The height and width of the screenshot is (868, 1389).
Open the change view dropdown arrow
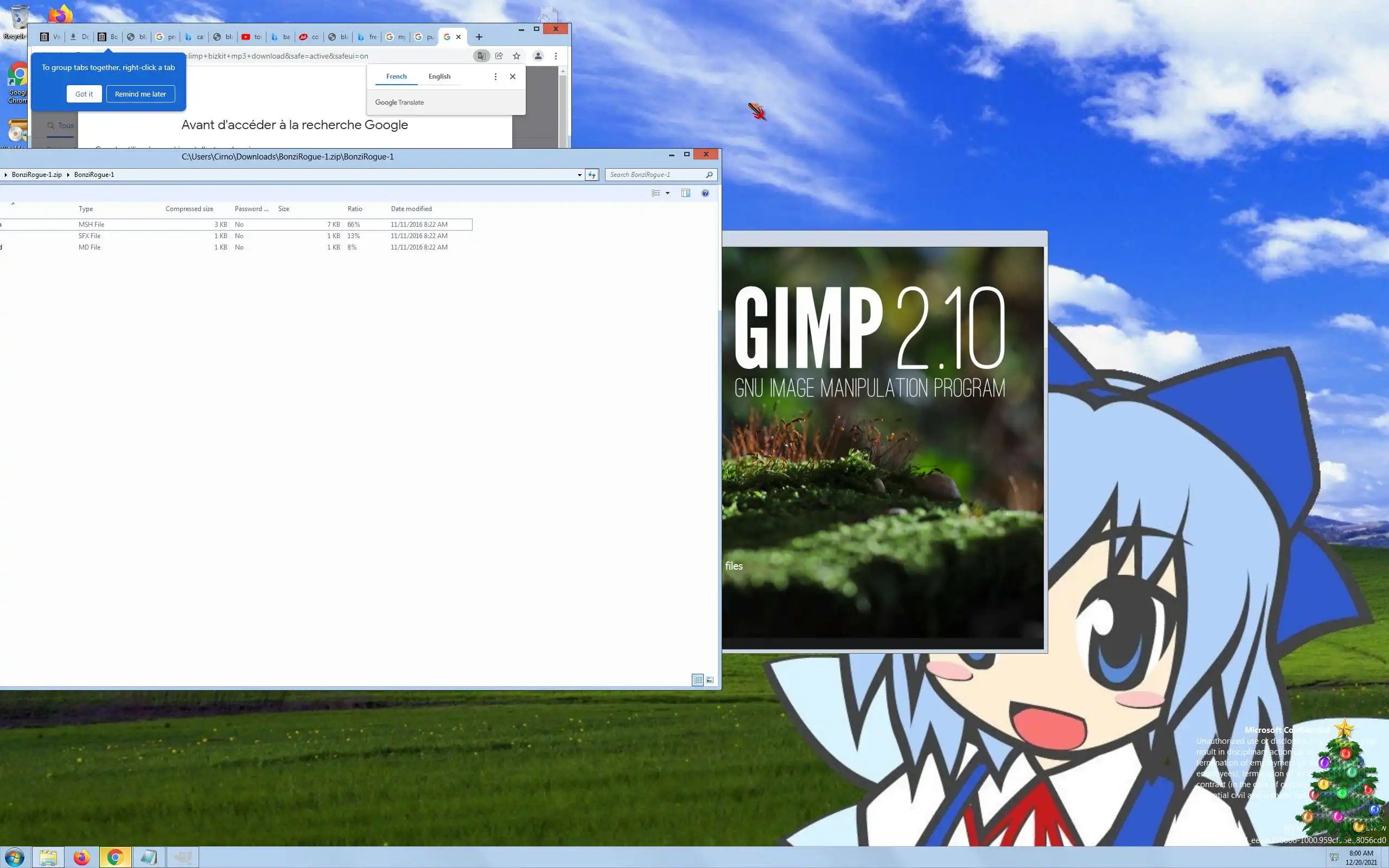[x=667, y=193]
